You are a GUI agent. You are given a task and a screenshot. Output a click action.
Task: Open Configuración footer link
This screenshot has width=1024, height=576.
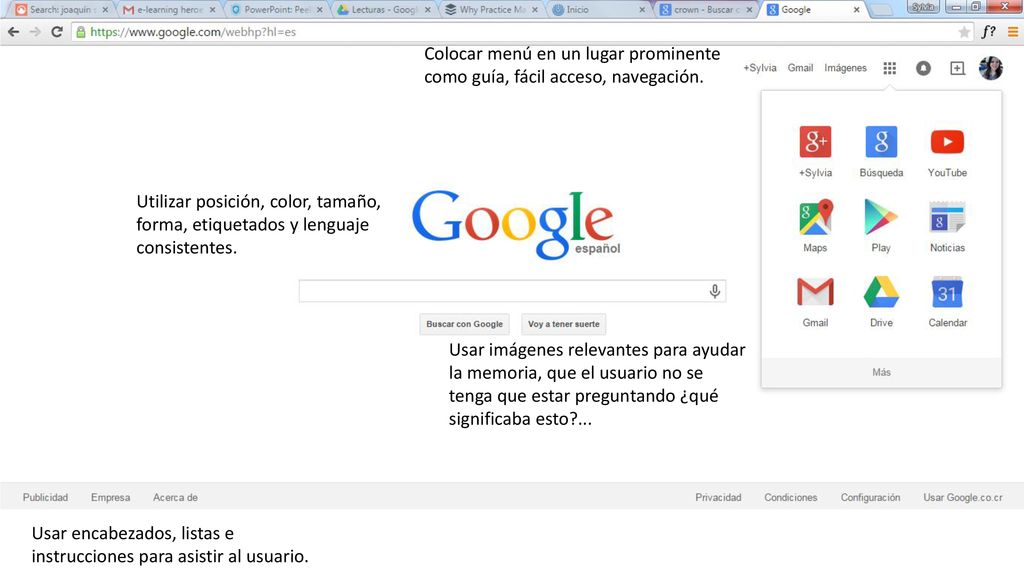(x=870, y=498)
